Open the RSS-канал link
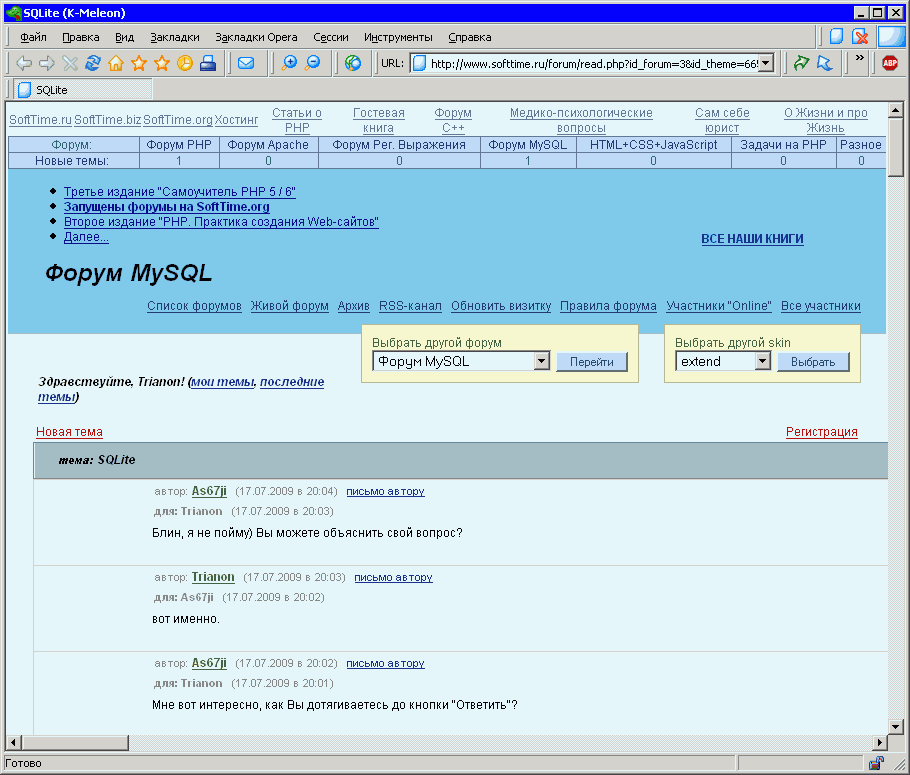Image resolution: width=910 pixels, height=775 pixels. [410, 305]
